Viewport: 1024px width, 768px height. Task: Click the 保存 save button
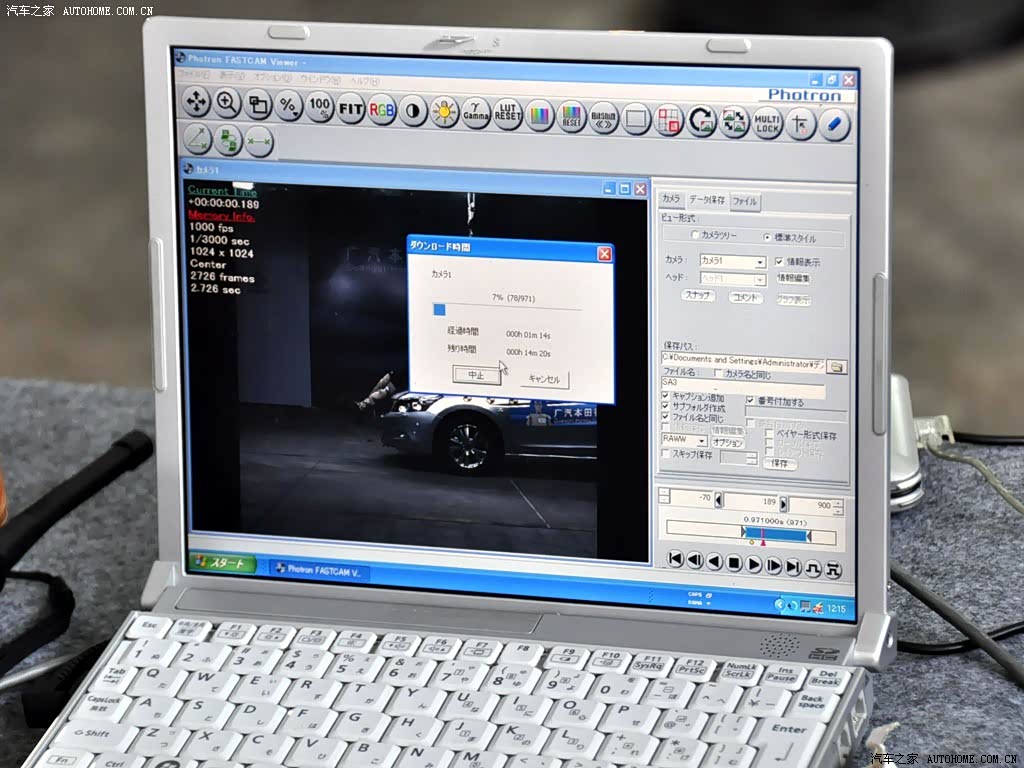coord(780,463)
